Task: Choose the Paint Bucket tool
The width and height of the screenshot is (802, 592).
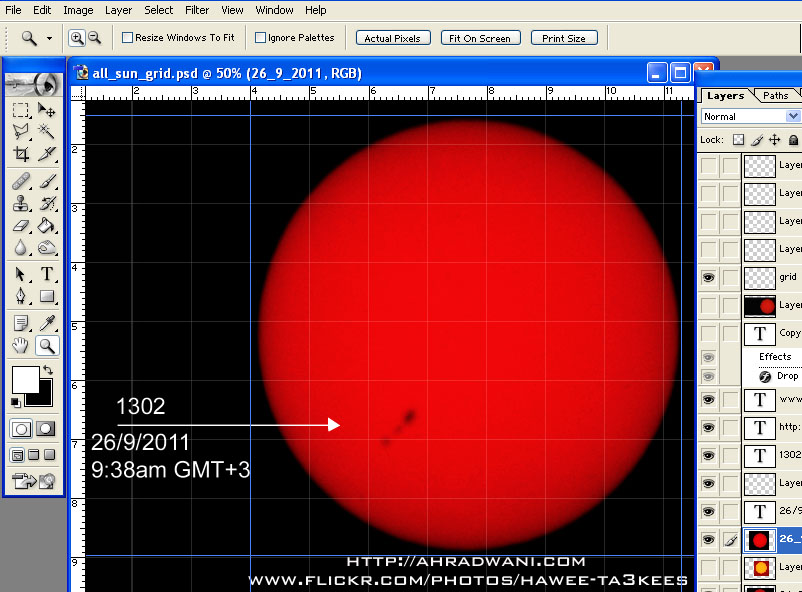Action: pos(47,226)
